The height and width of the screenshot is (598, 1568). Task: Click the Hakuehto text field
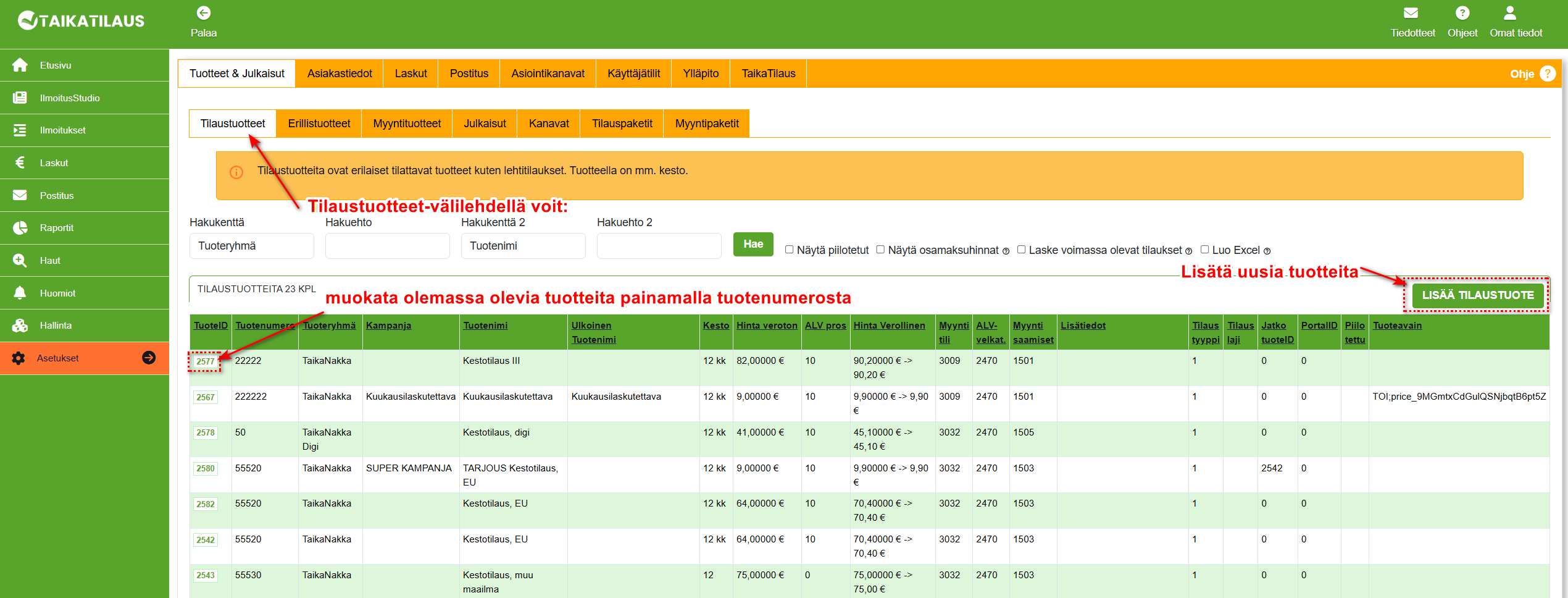click(387, 246)
